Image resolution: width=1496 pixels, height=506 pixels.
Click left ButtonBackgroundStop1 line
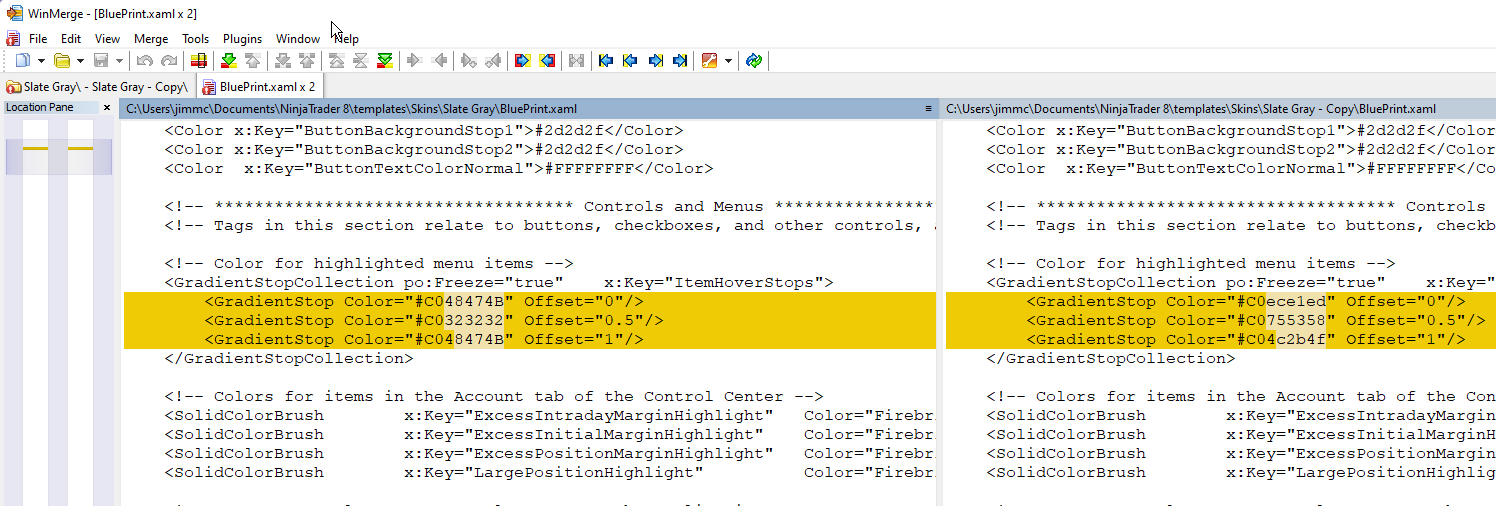(x=424, y=131)
